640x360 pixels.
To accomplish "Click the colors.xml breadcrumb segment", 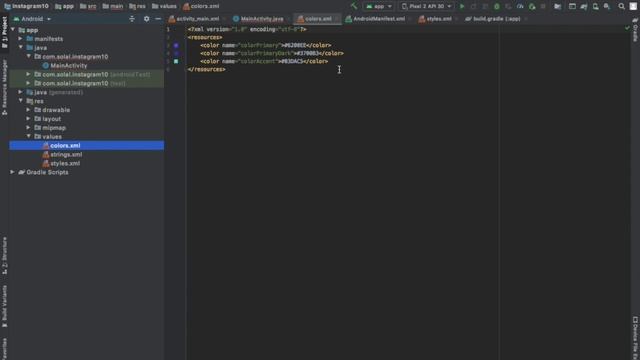I will pos(201,6).
